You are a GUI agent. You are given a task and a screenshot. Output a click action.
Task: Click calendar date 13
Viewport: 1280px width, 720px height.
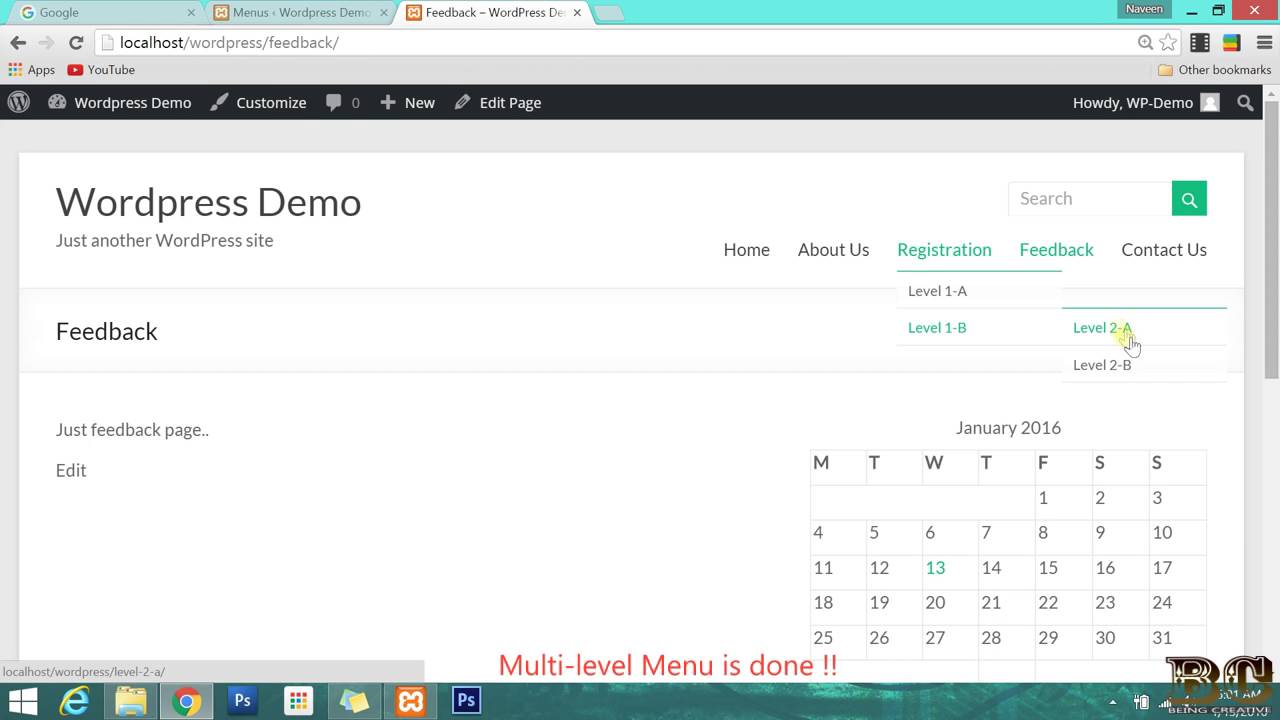pyautogui.click(x=935, y=568)
